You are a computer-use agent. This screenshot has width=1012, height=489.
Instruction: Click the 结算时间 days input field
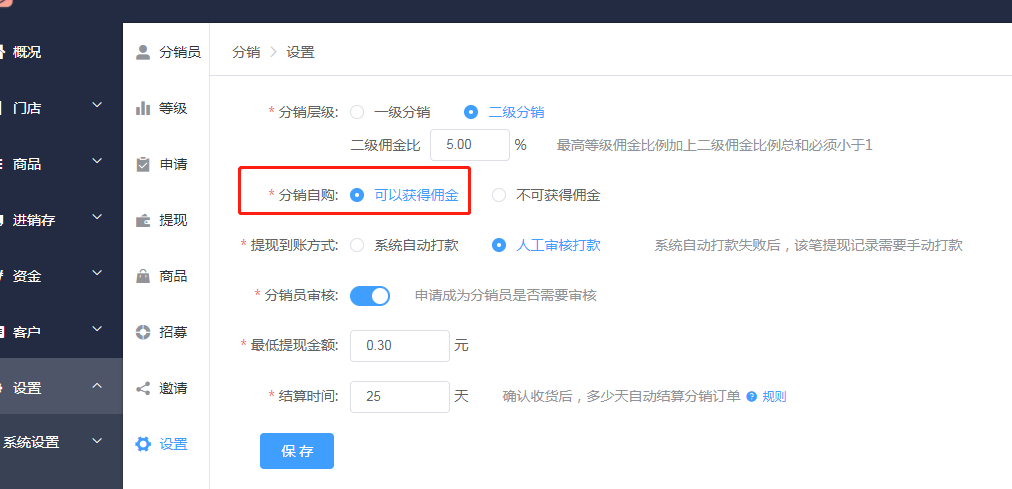point(400,396)
